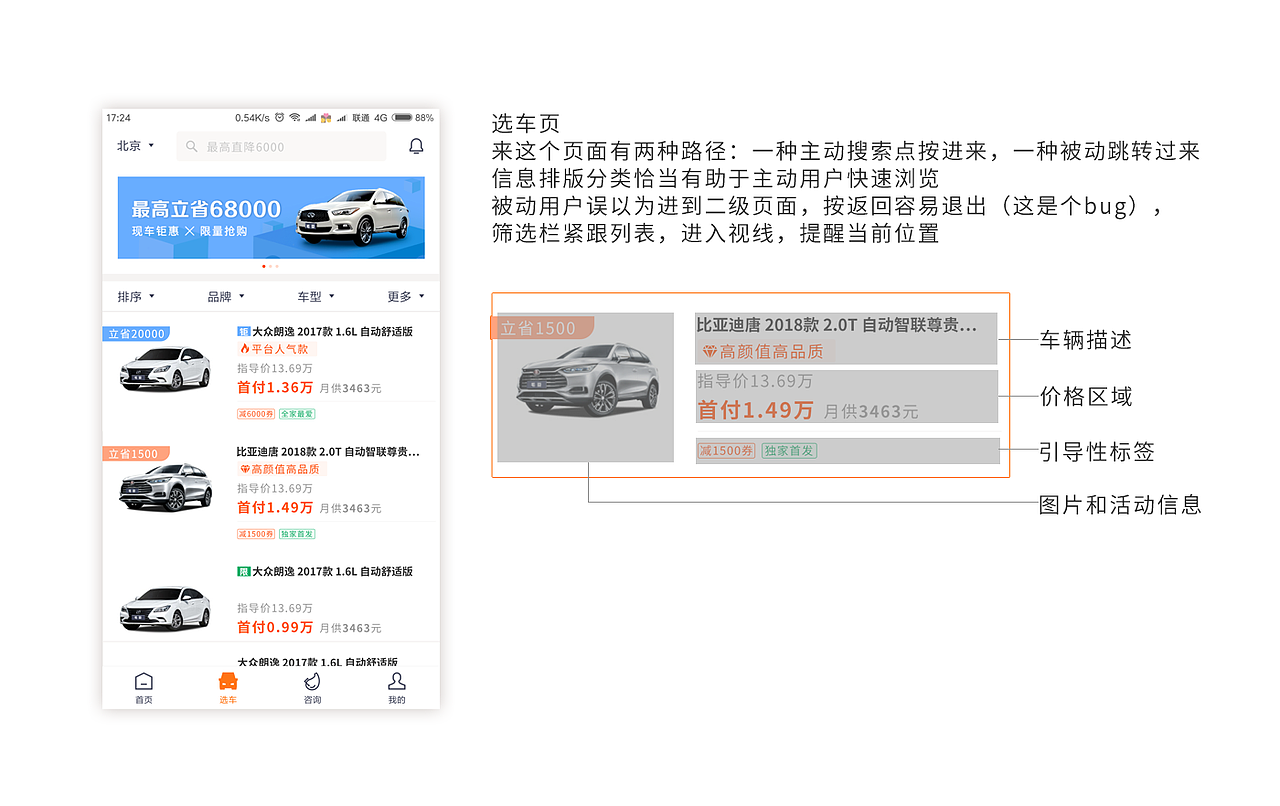
Task: Open the 我的 profile tab
Action: 397,688
